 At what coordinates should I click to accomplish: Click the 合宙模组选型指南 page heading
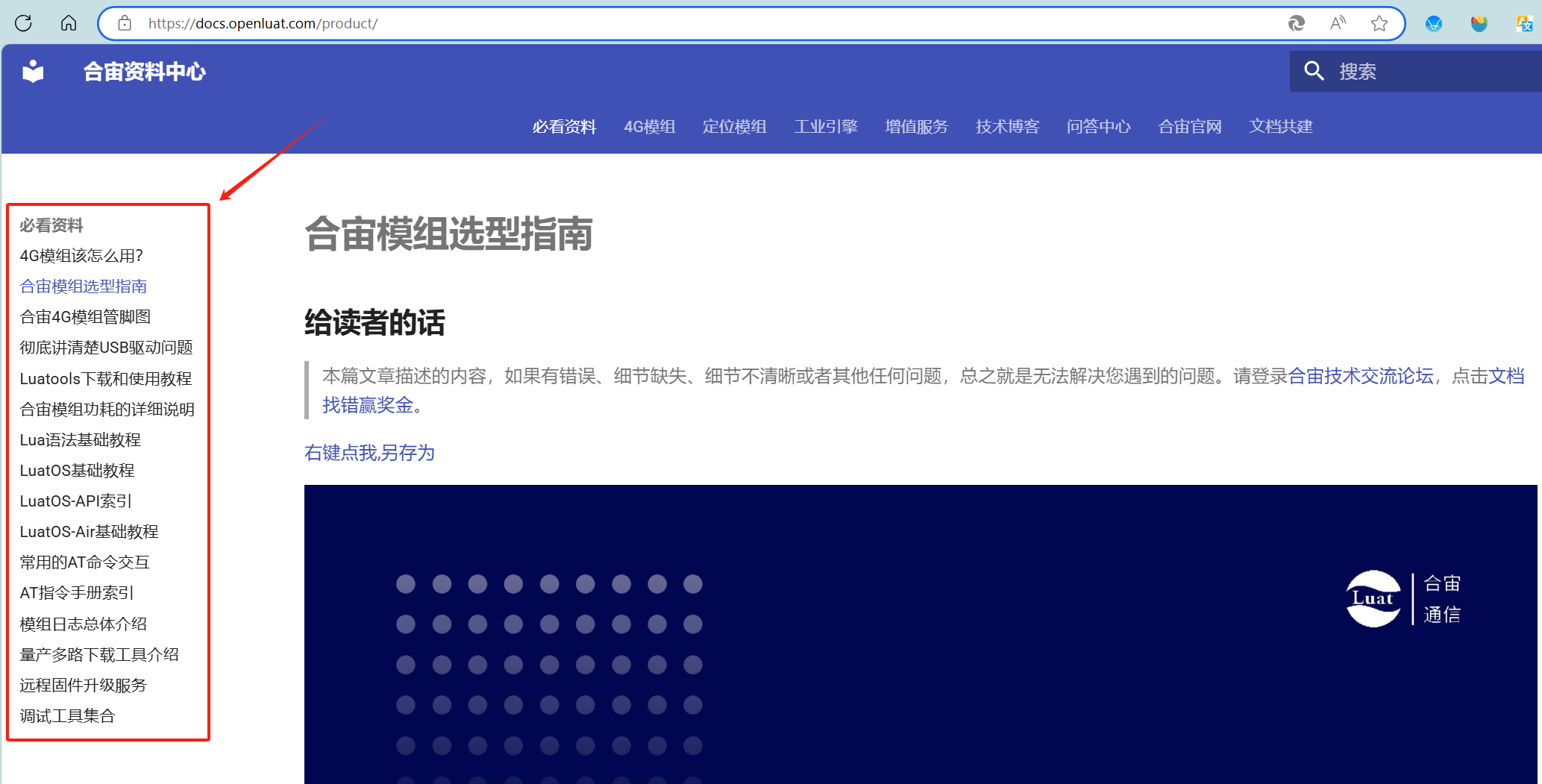tap(449, 234)
